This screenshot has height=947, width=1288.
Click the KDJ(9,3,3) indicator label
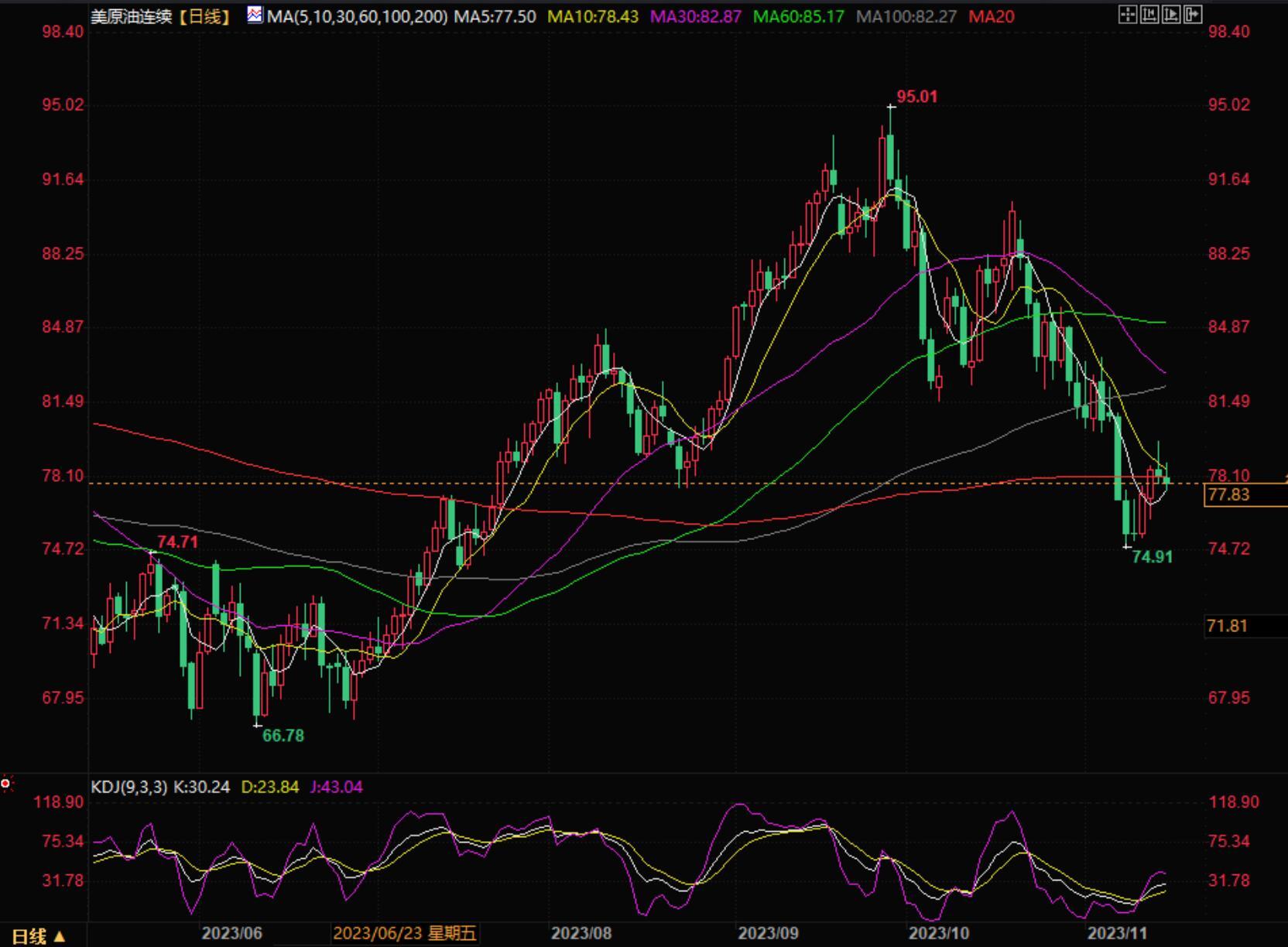tap(128, 787)
